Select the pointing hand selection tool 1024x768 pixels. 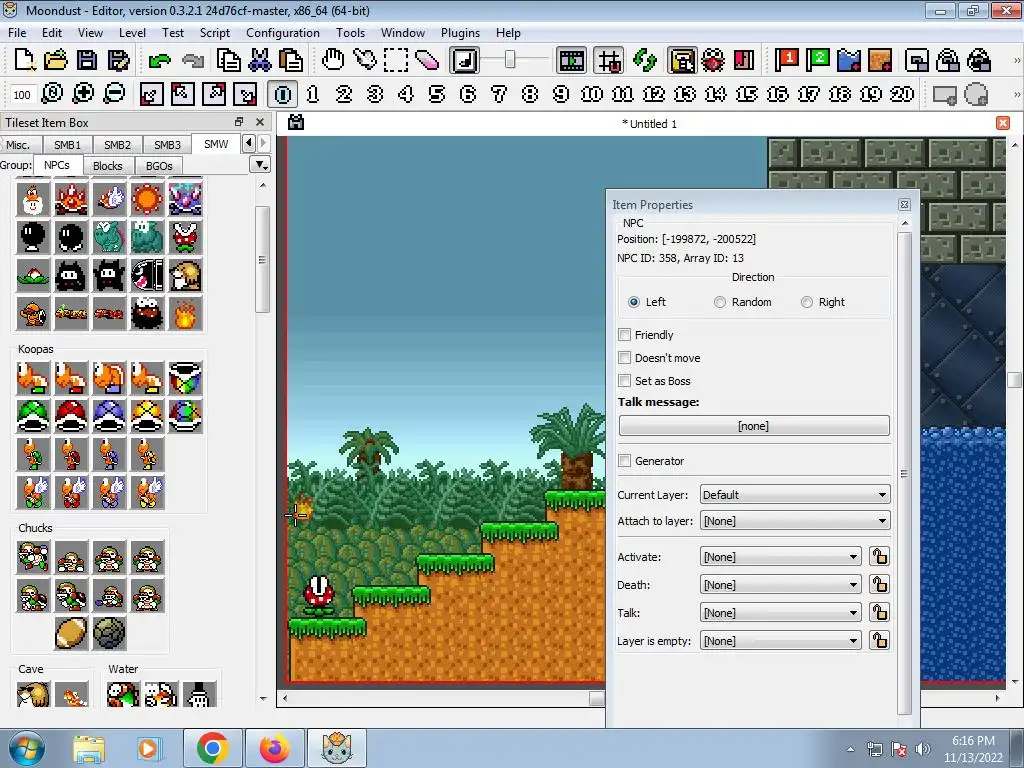click(x=364, y=60)
